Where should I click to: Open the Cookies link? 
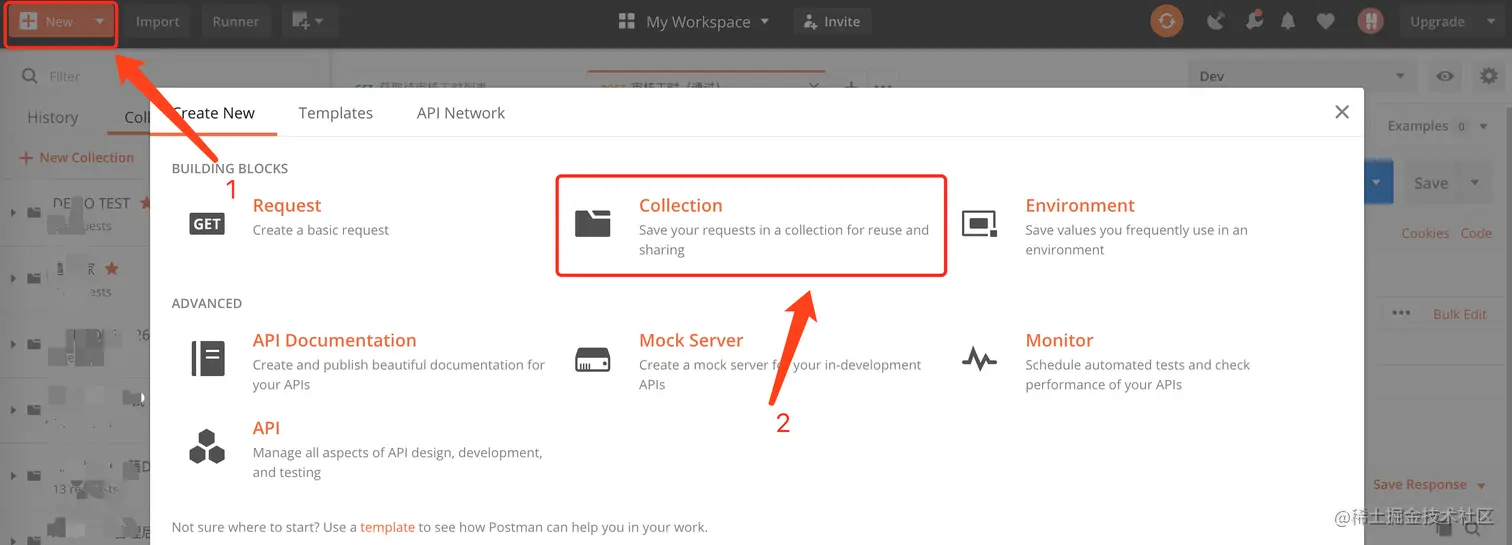pyautogui.click(x=1425, y=233)
